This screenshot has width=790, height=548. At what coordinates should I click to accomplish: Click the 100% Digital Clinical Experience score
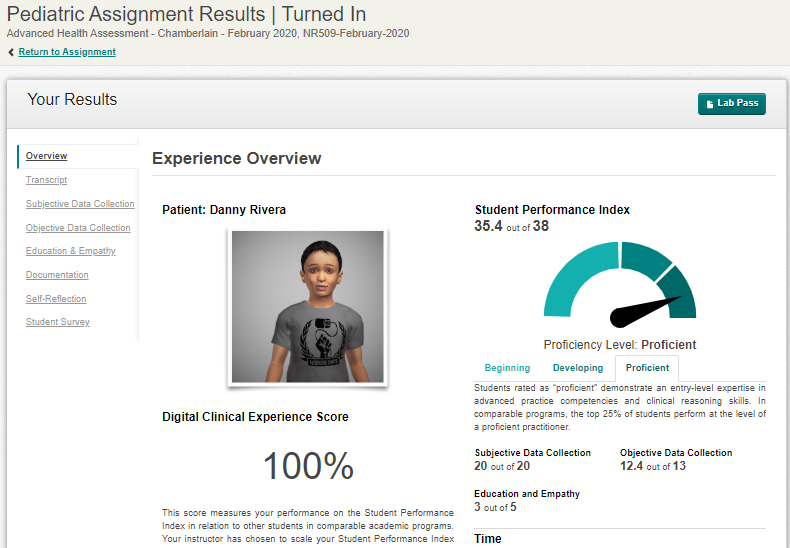pyautogui.click(x=308, y=466)
